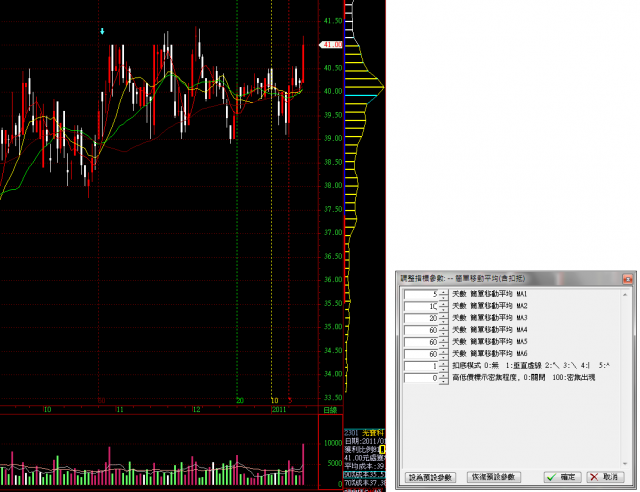Confirm with the 確定 button

562,477
